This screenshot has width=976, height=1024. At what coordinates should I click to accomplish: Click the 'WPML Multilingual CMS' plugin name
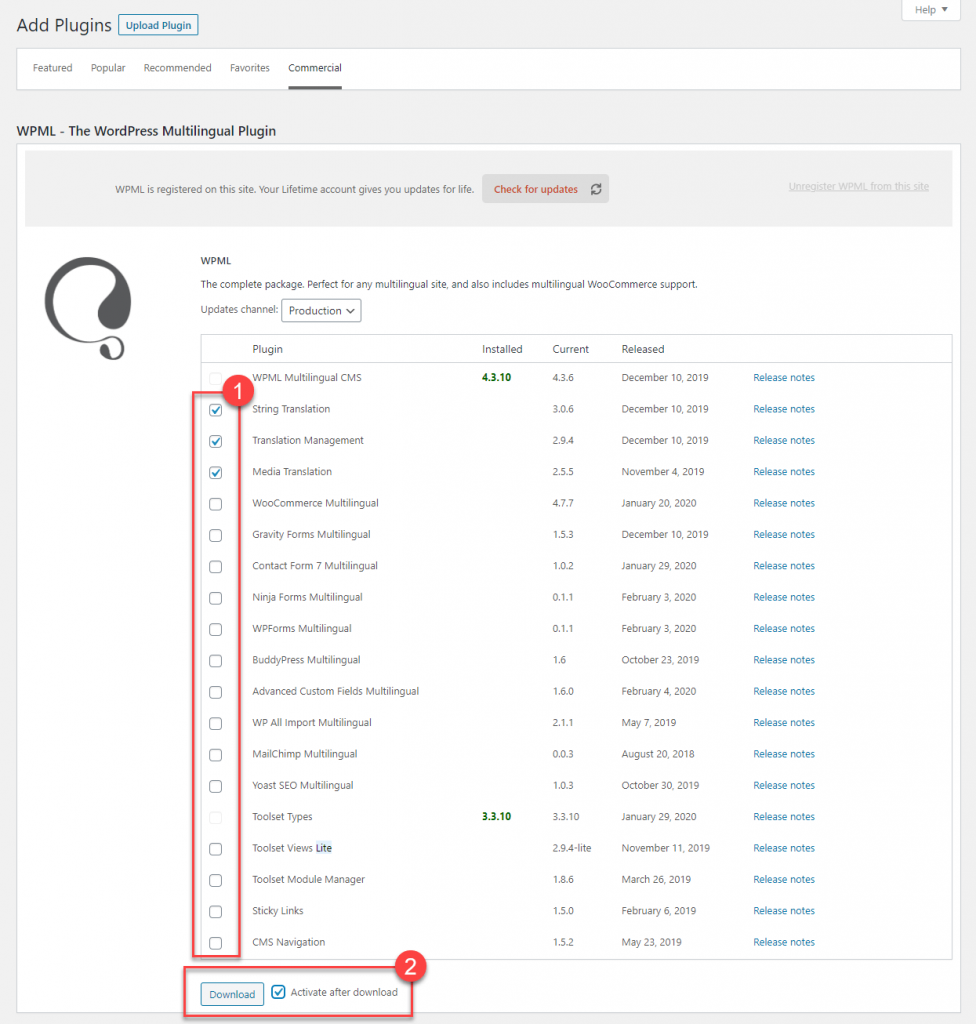pos(307,377)
